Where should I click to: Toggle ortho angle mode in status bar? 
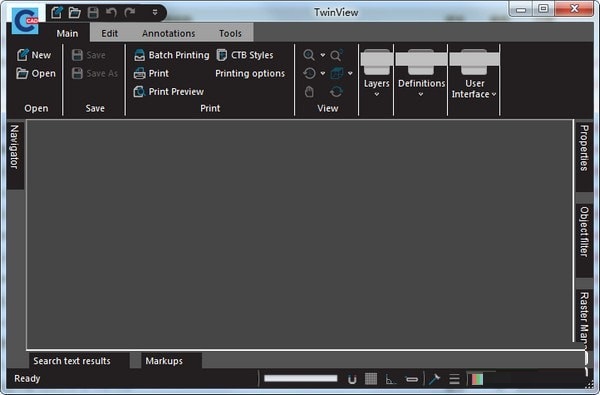click(x=390, y=379)
